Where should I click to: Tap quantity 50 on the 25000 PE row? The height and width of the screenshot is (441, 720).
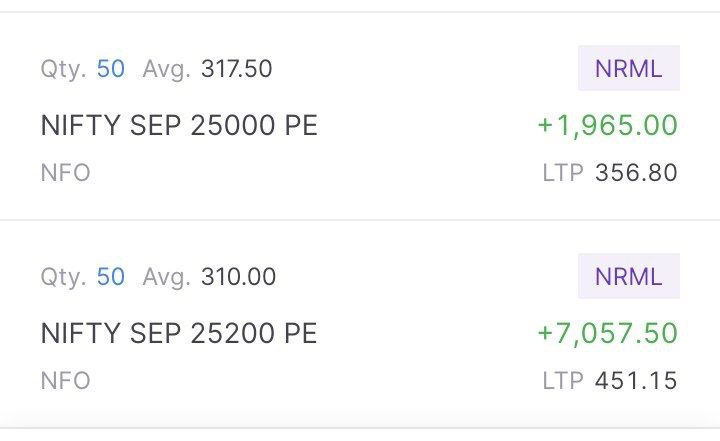pos(111,69)
